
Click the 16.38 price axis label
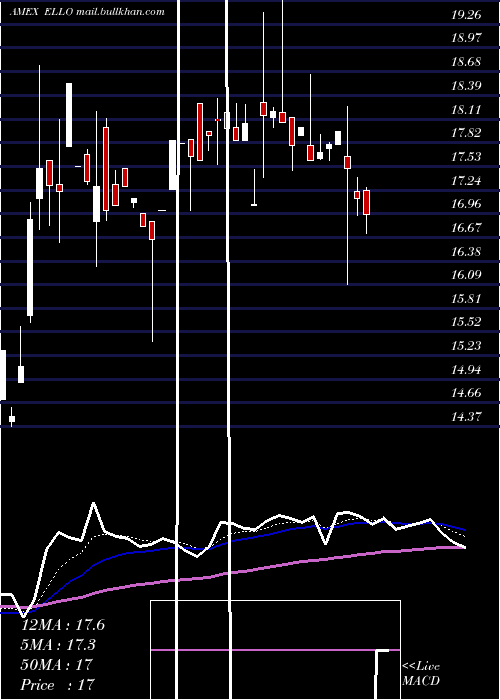[466, 252]
